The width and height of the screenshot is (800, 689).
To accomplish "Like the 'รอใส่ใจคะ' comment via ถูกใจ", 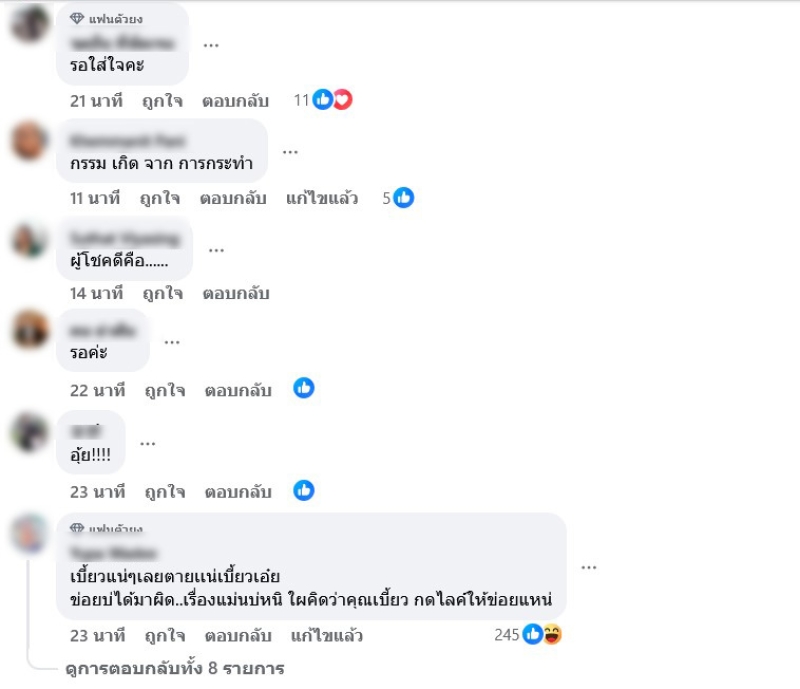I will click(x=162, y=101).
